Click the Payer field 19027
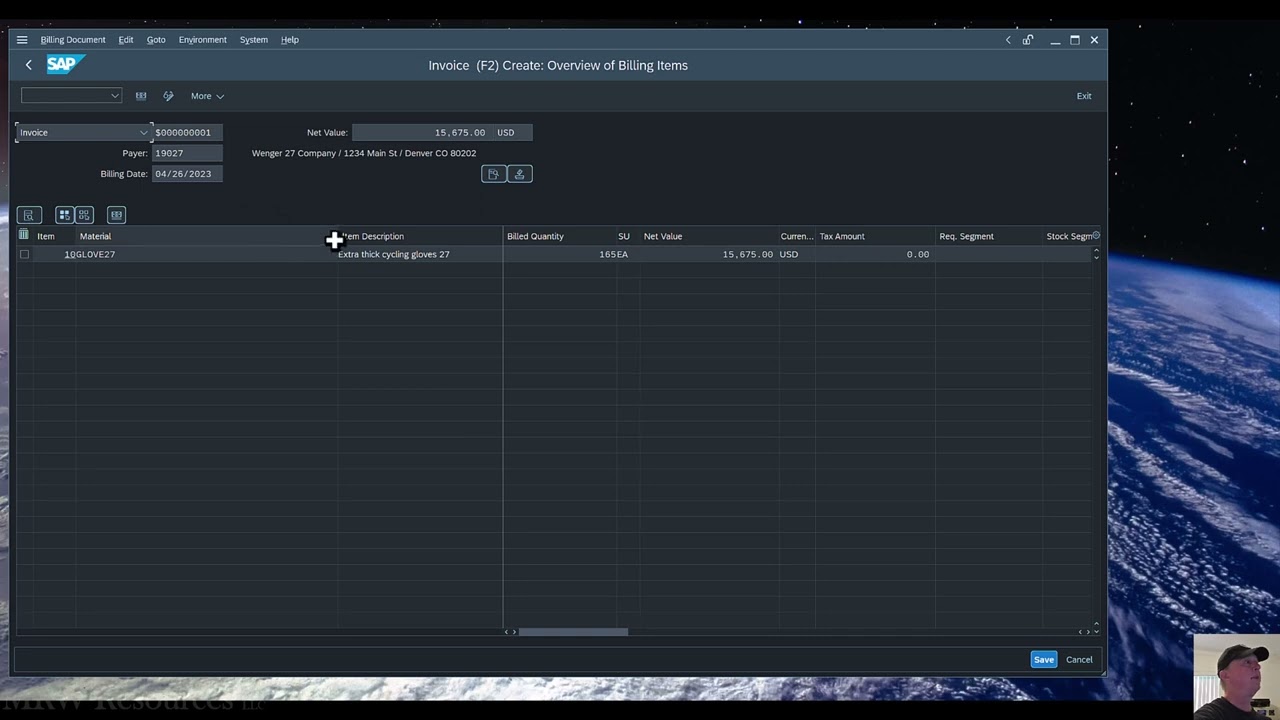 coord(187,153)
